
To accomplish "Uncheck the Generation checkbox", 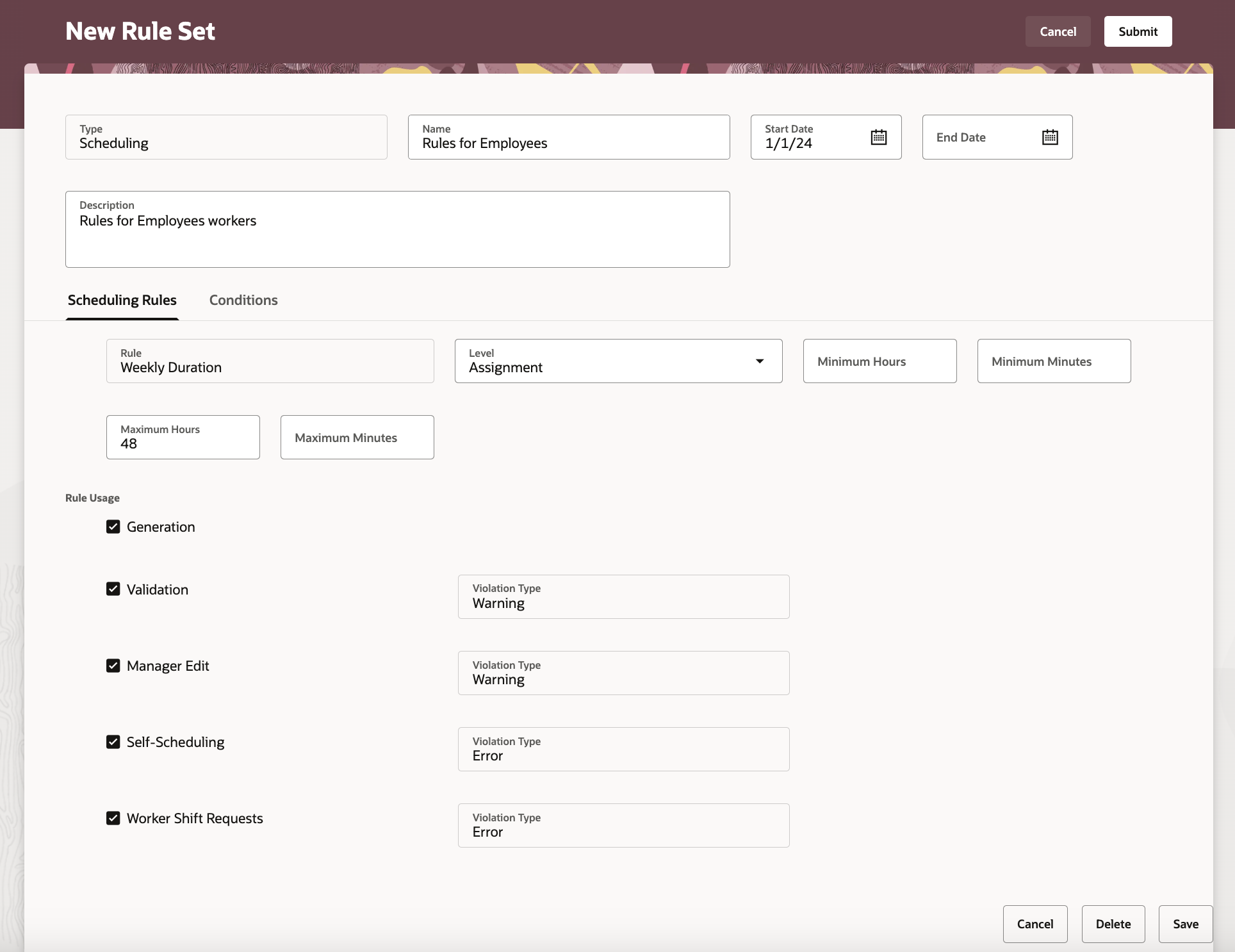I will [x=113, y=527].
